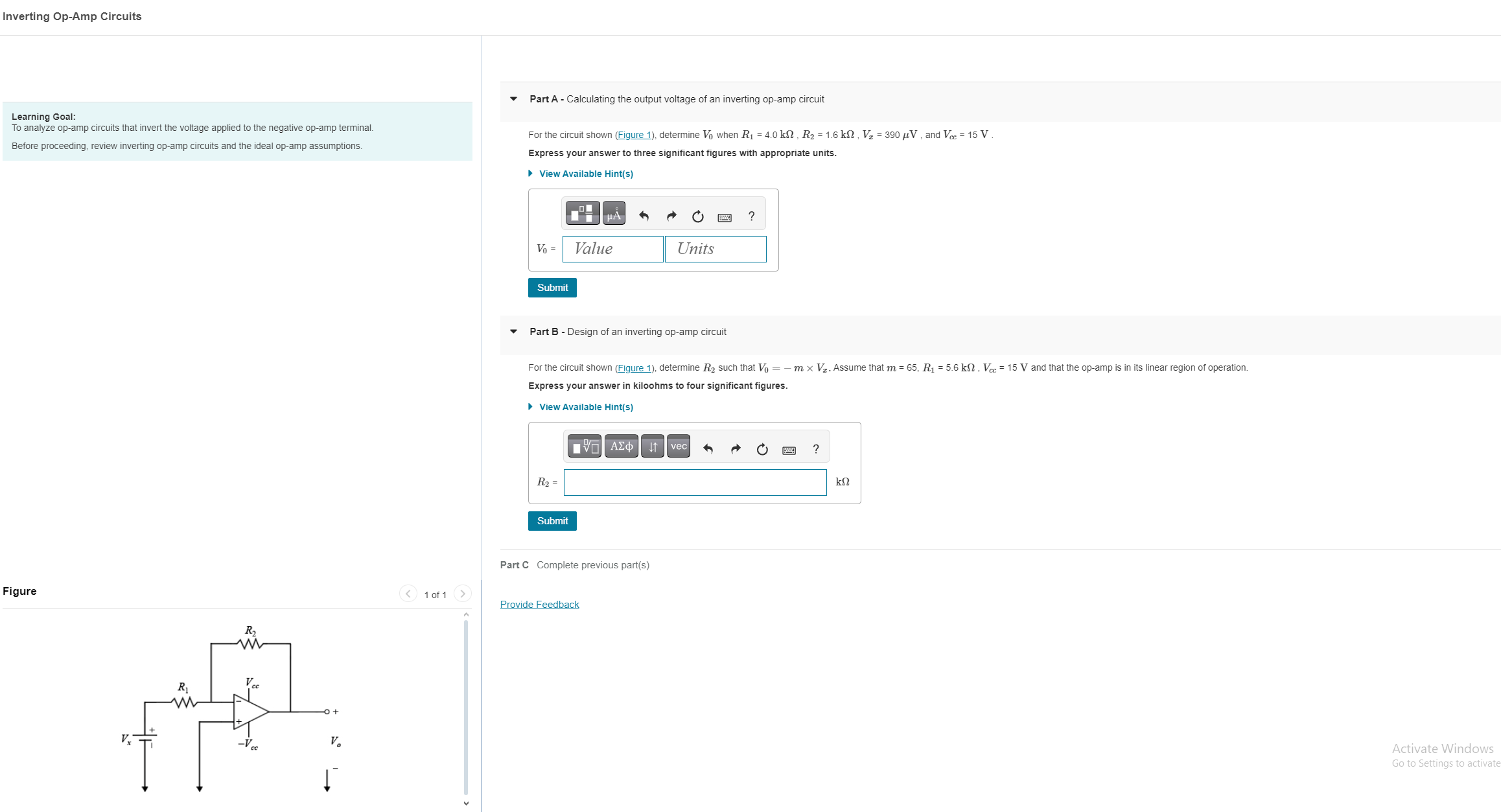Expand View Available Hint(s) in Part A

click(x=585, y=174)
